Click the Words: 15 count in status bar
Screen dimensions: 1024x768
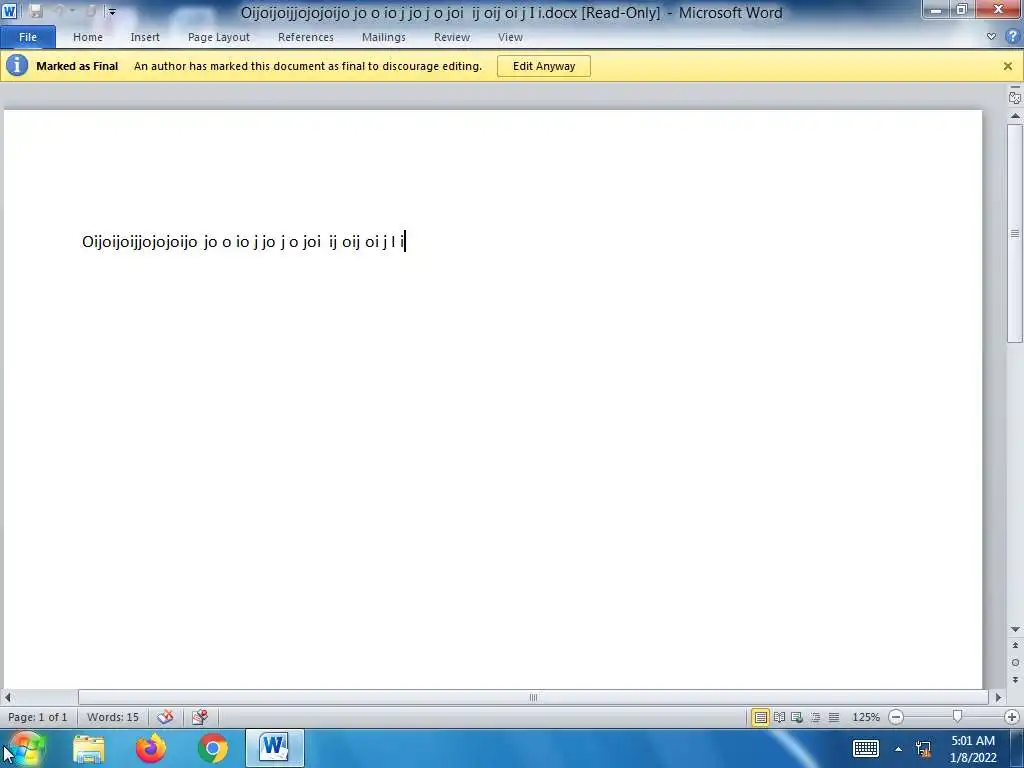pos(113,717)
